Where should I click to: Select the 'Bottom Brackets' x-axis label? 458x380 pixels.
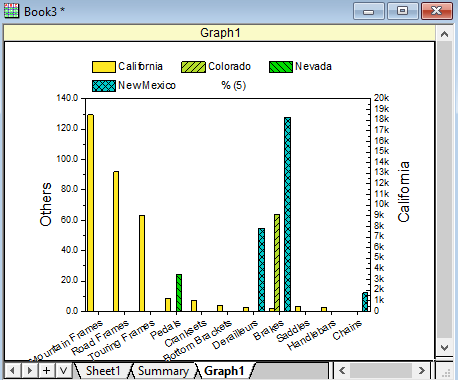[197, 340]
